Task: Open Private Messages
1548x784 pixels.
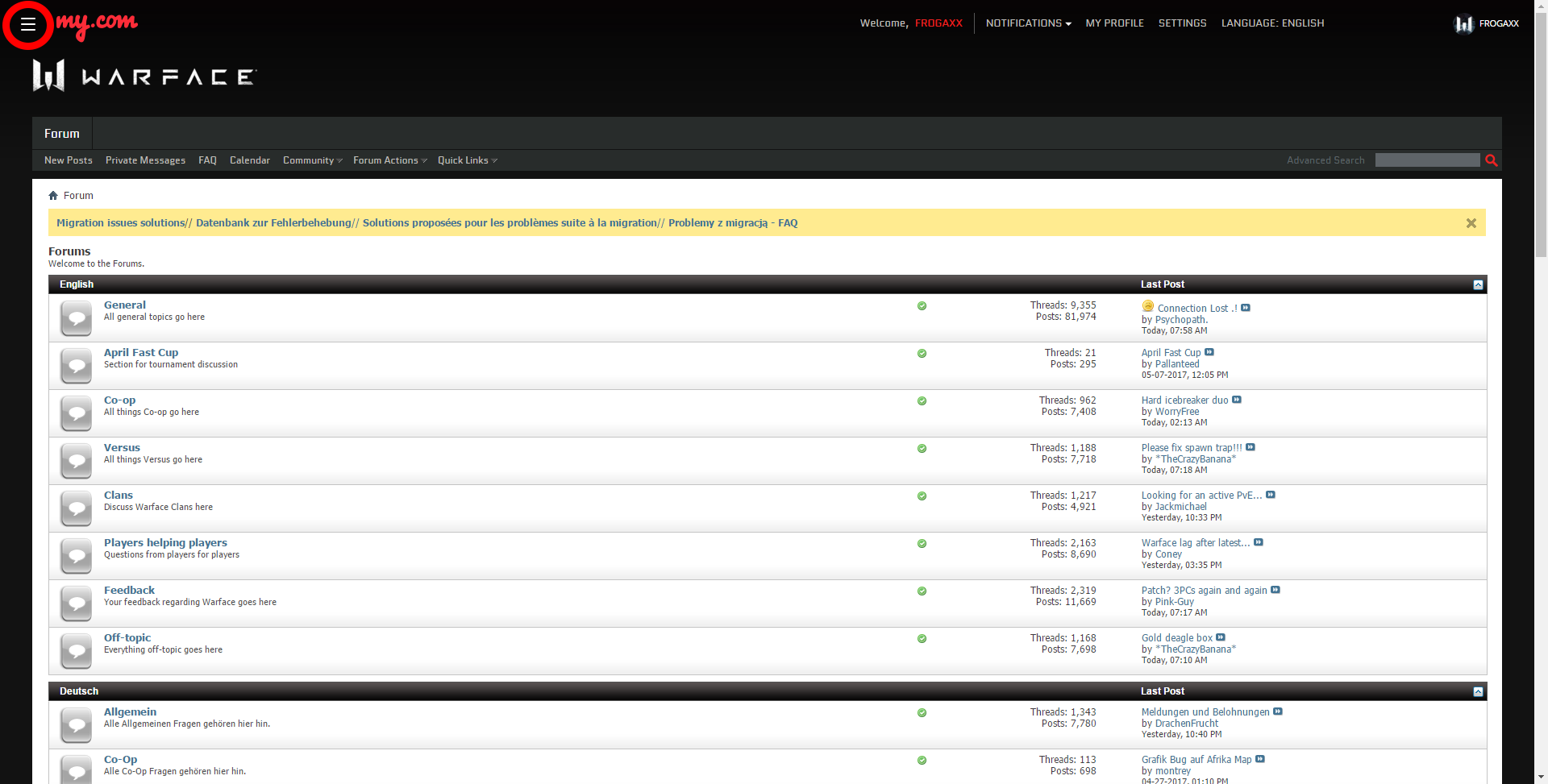Action: tap(145, 160)
